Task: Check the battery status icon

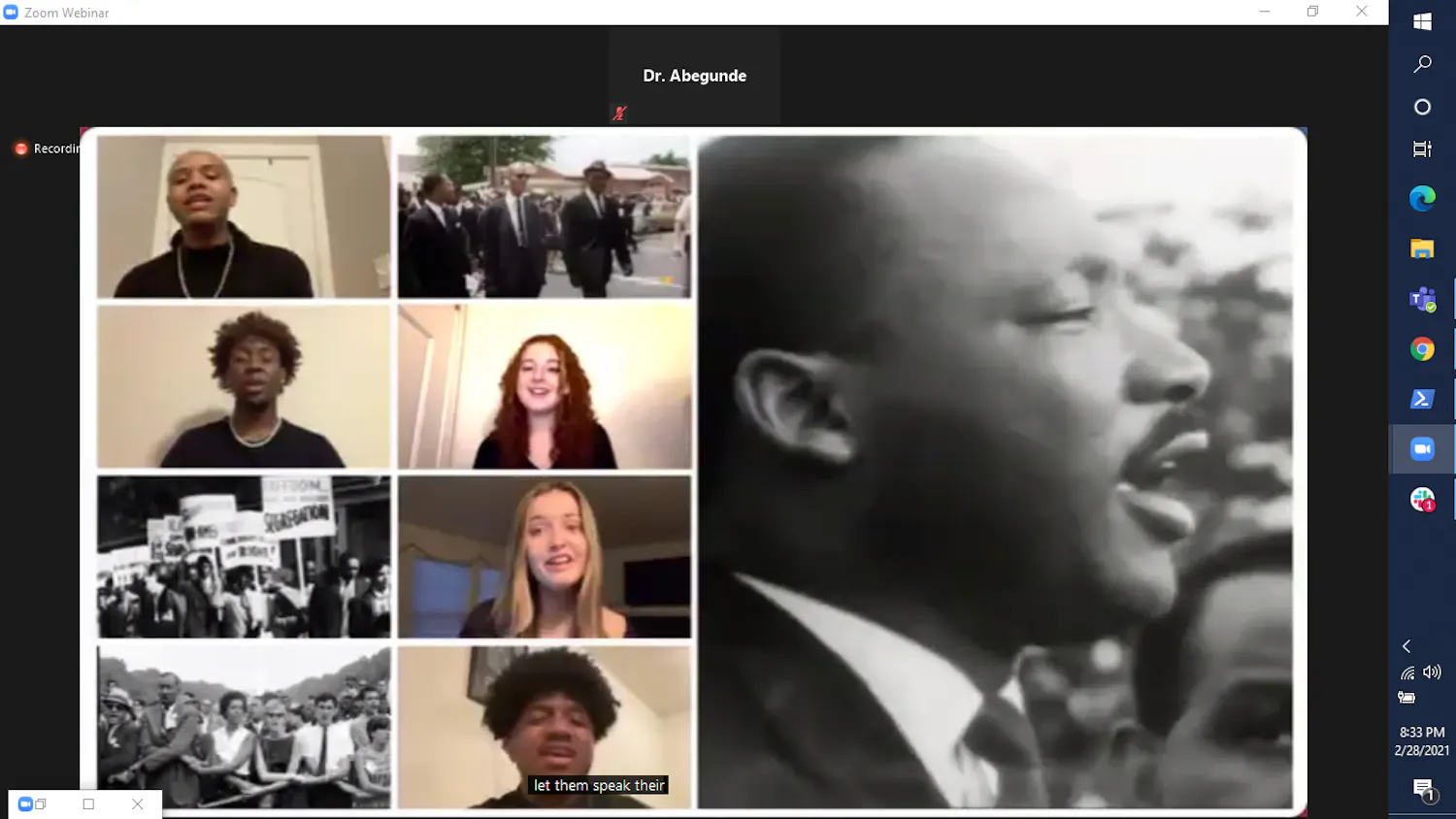Action: click(x=1406, y=698)
